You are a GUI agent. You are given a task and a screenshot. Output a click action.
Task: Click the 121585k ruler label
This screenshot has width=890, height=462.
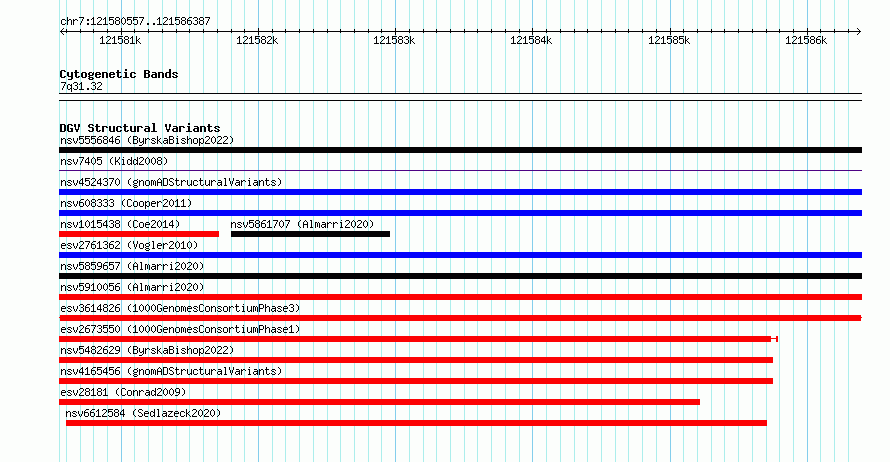point(669,40)
